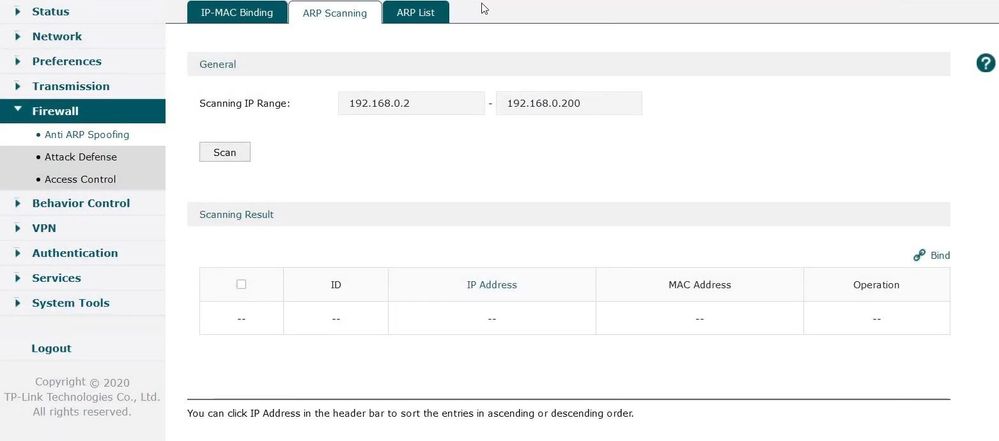Click the end IP field 192.168.0.200
The image size is (999, 441).
569,103
